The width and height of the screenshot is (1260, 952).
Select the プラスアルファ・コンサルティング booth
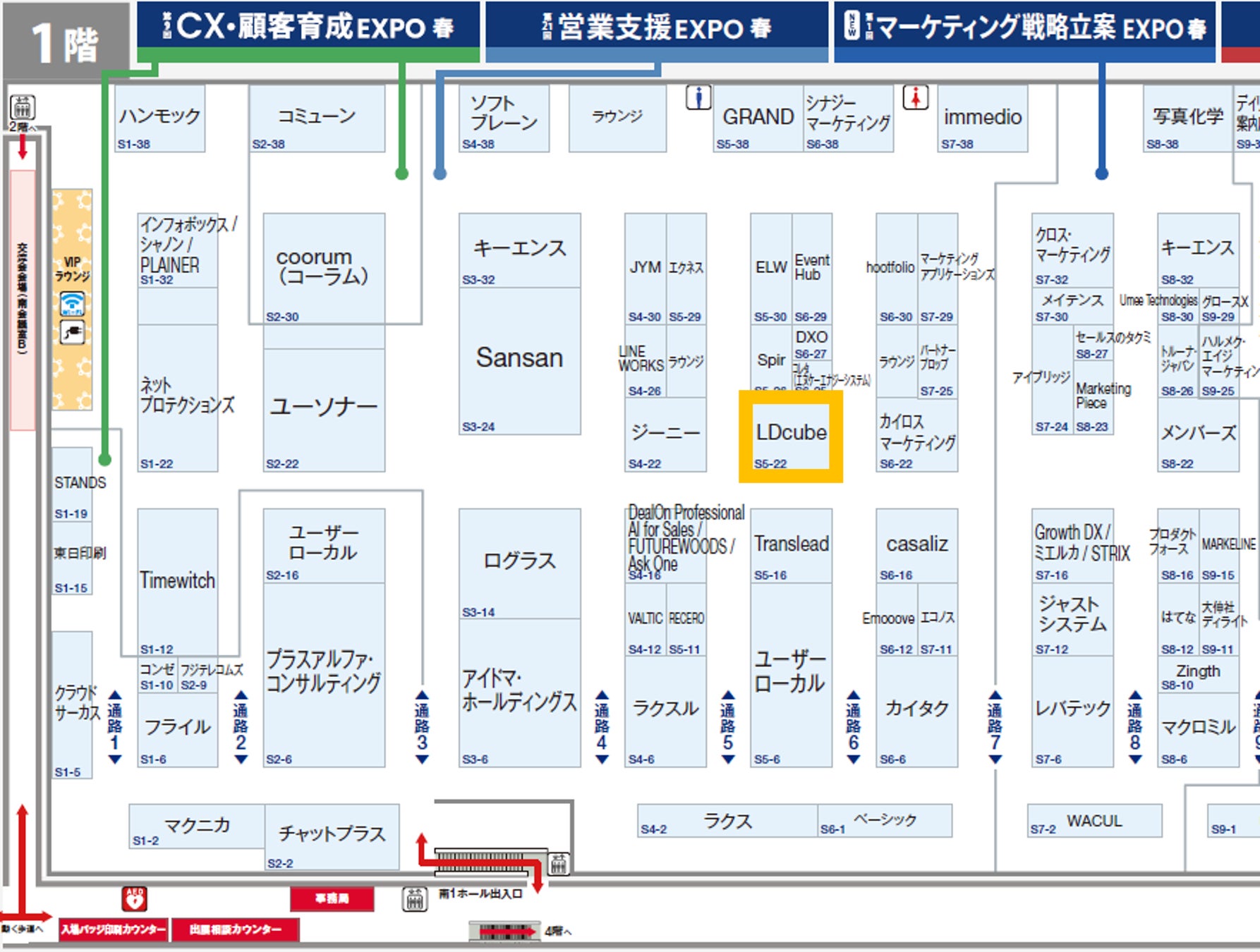click(x=325, y=675)
